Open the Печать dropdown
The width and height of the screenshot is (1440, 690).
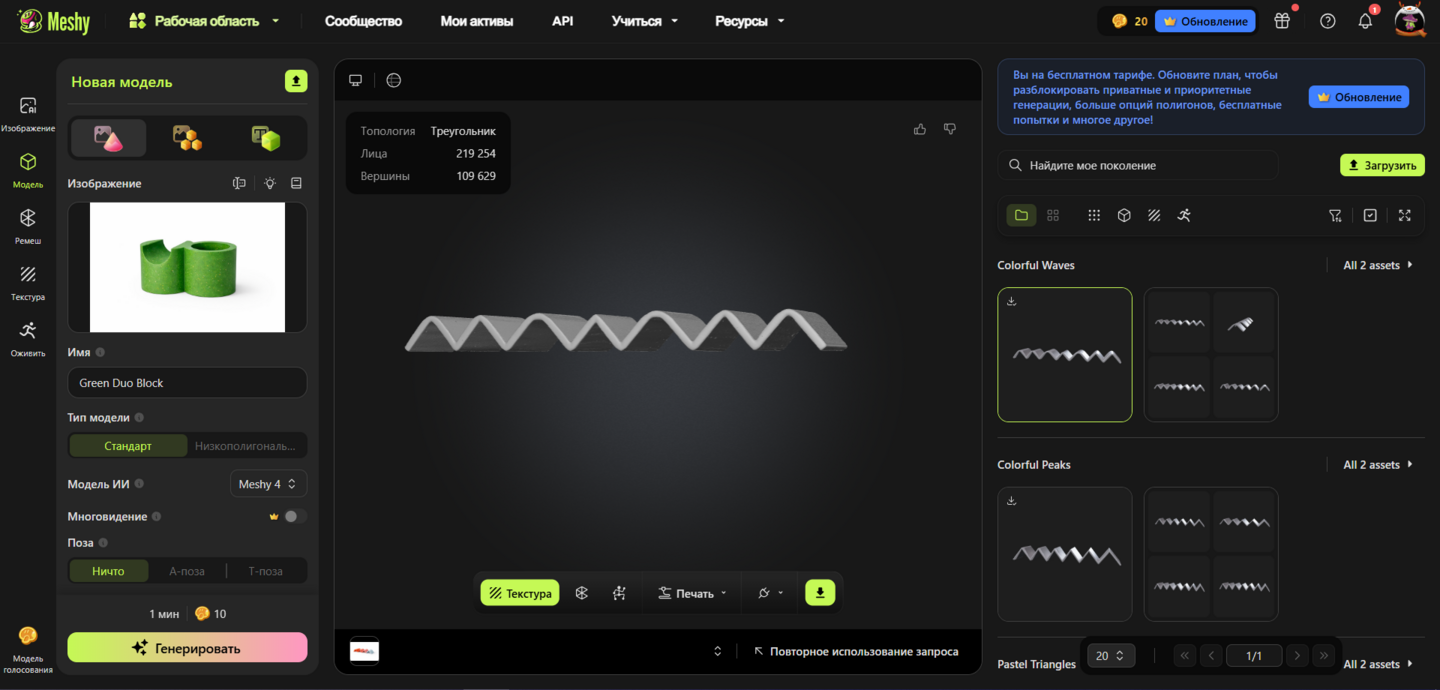(x=692, y=593)
